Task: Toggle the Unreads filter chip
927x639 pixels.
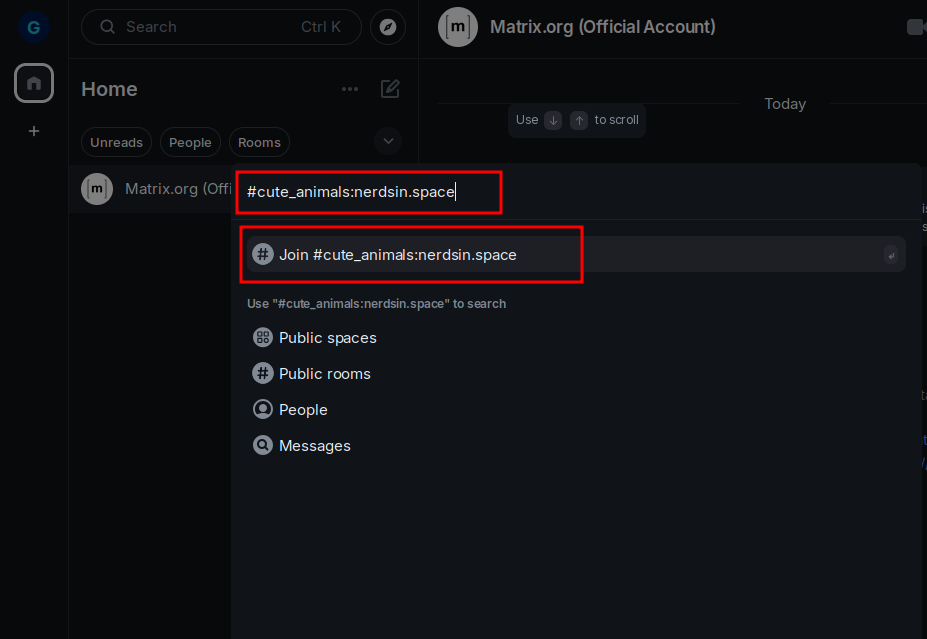Action: (x=116, y=142)
